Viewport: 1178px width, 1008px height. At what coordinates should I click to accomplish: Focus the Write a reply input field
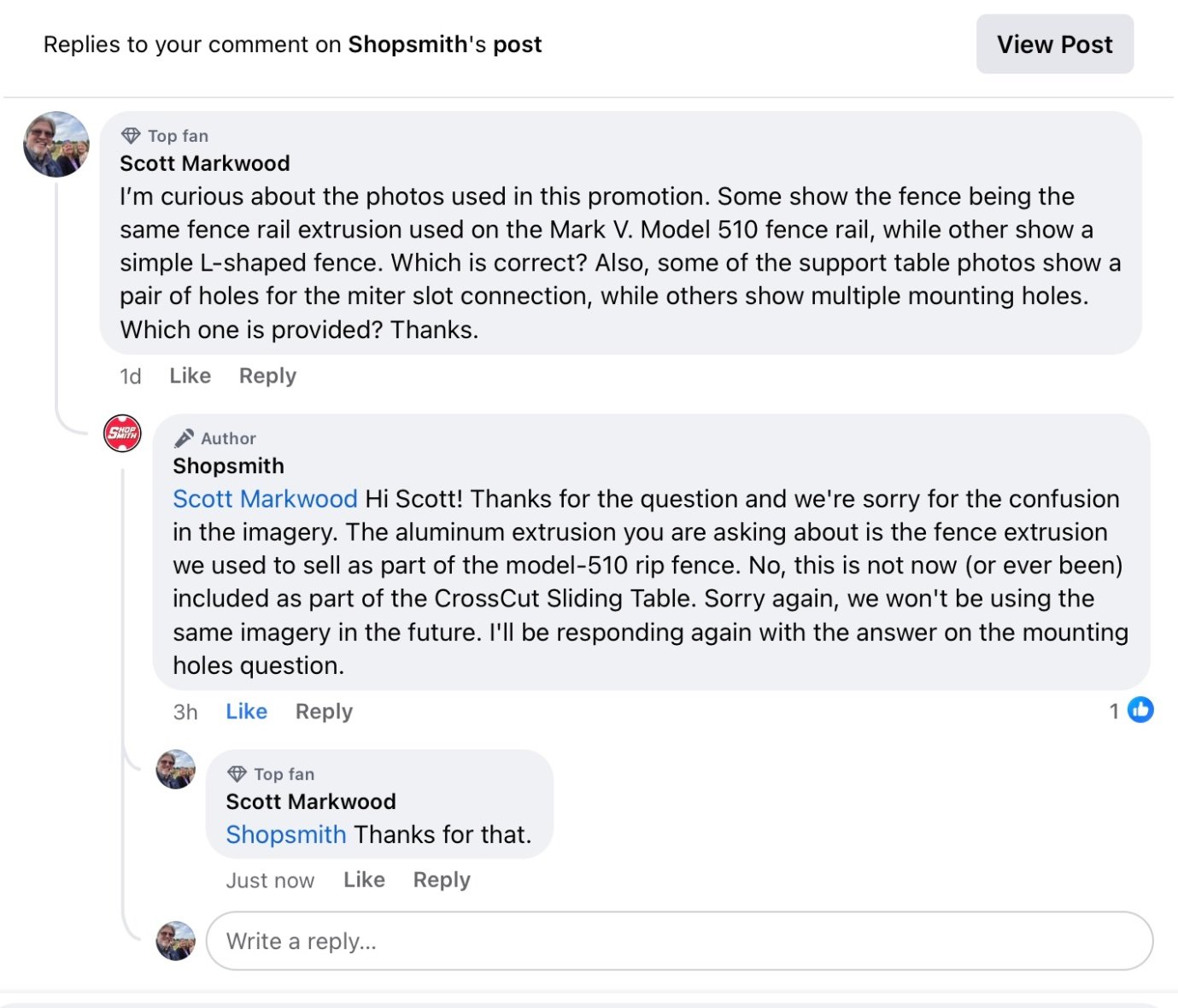tap(679, 941)
